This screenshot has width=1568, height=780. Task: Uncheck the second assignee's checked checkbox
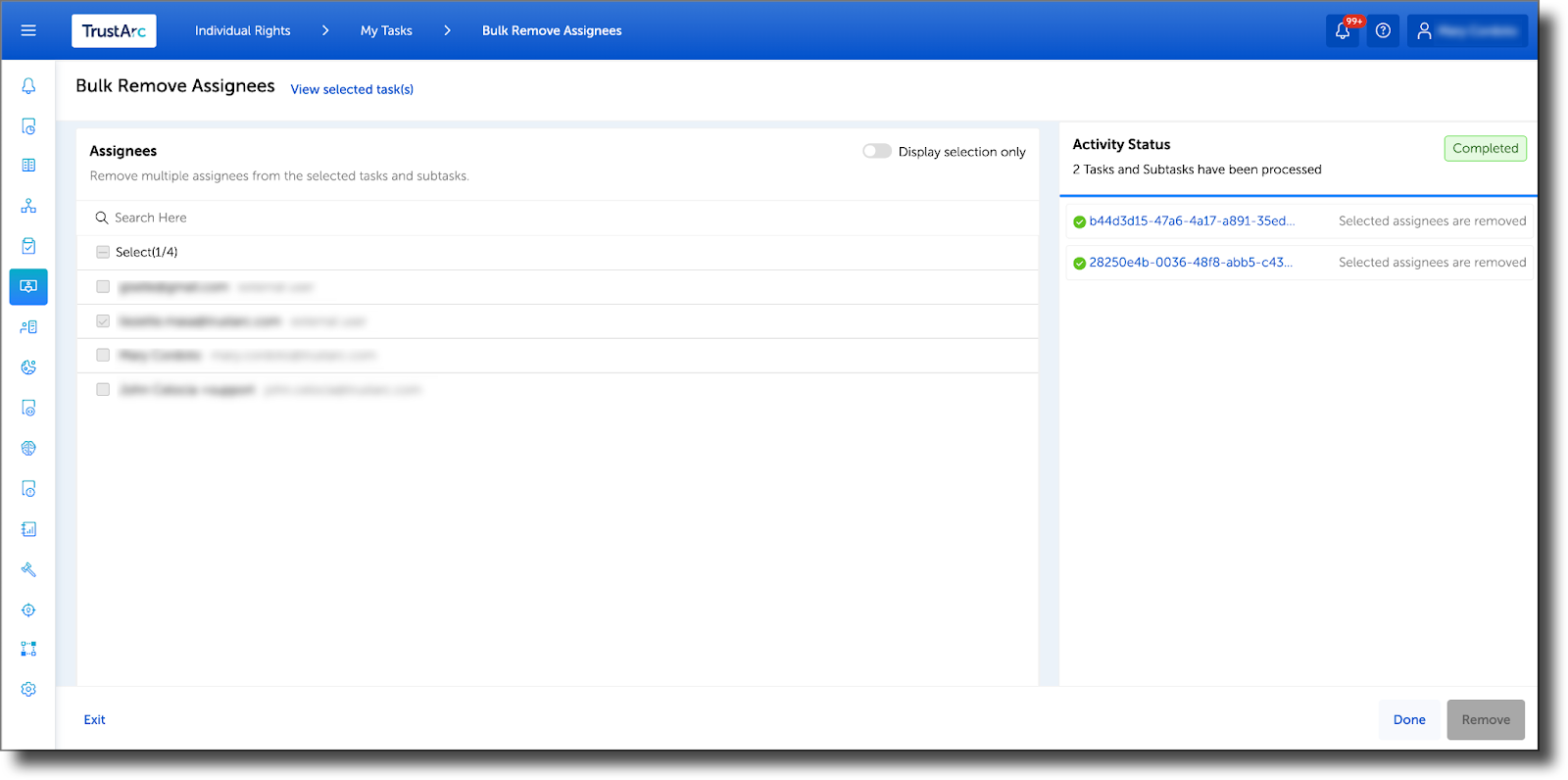[x=103, y=320]
